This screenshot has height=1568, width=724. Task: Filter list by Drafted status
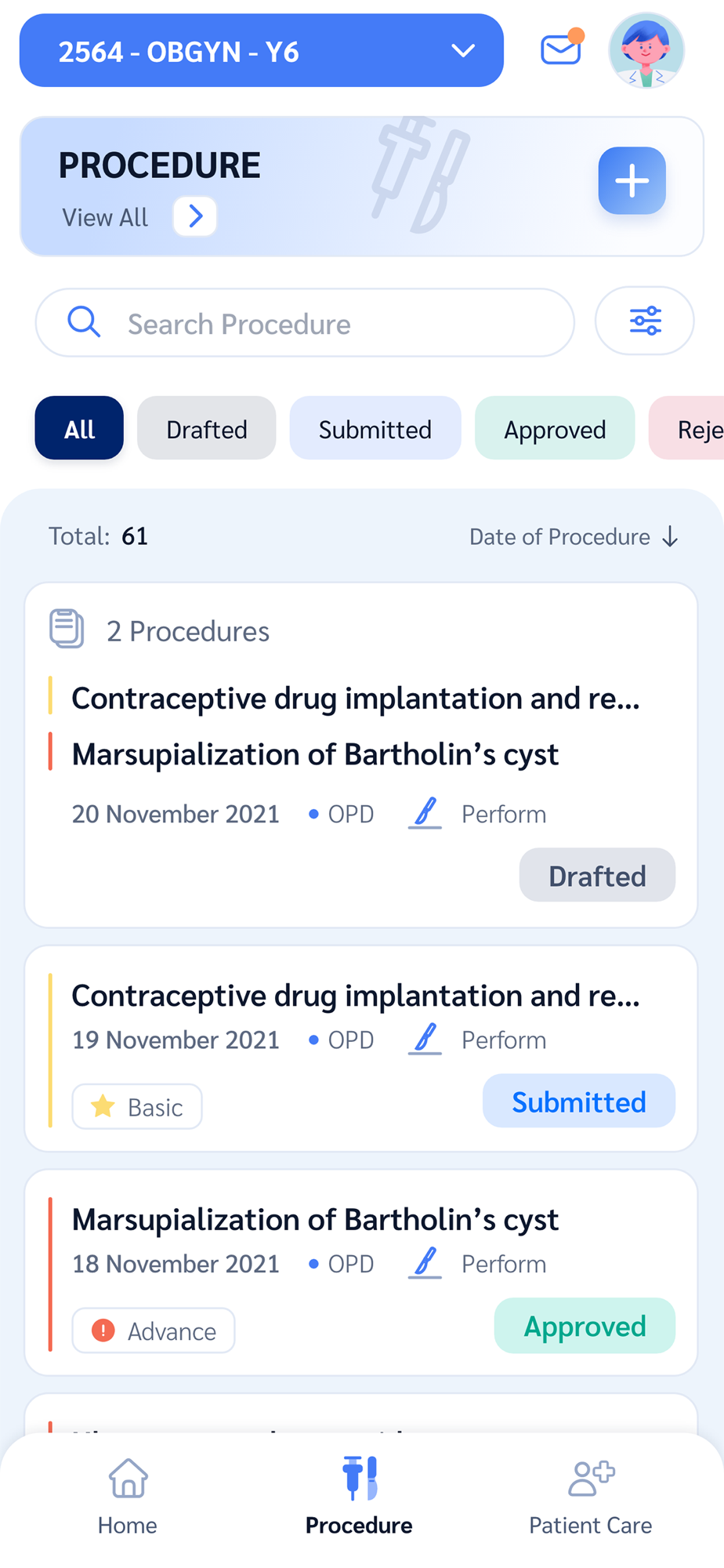207,429
